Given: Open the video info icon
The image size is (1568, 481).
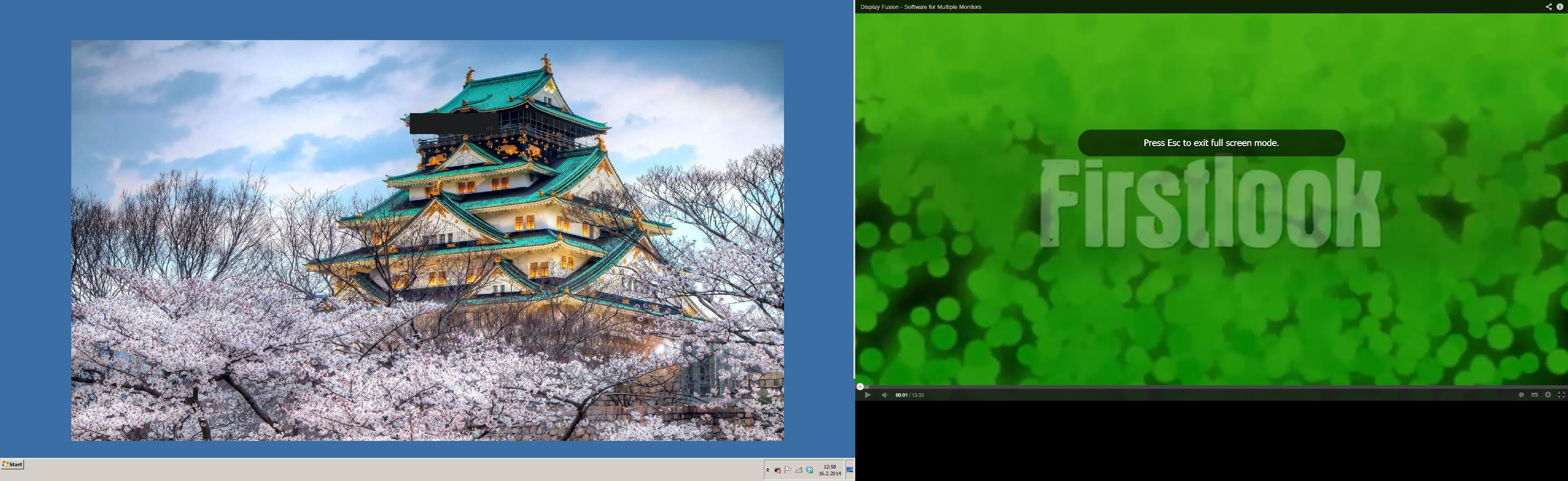Looking at the screenshot, I should point(1560,7).
